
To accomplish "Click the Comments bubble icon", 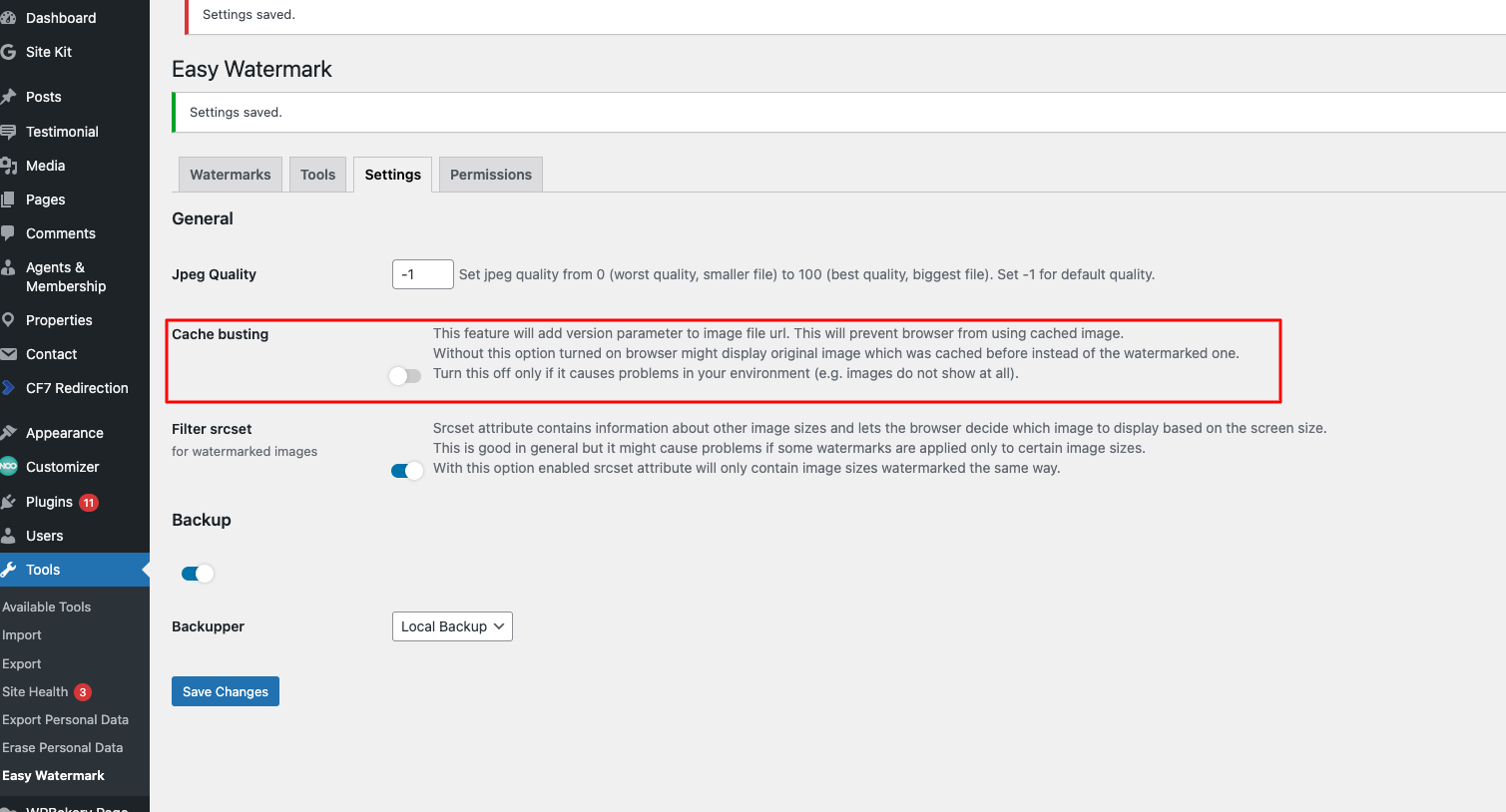I will pyautogui.click(x=8, y=233).
